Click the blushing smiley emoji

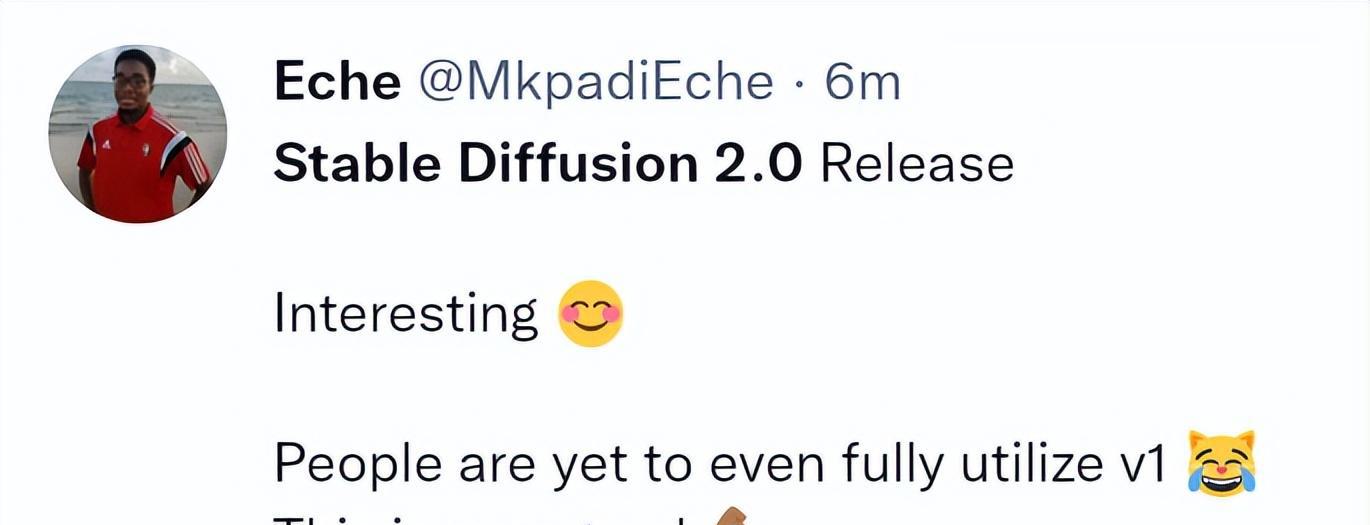click(x=590, y=314)
